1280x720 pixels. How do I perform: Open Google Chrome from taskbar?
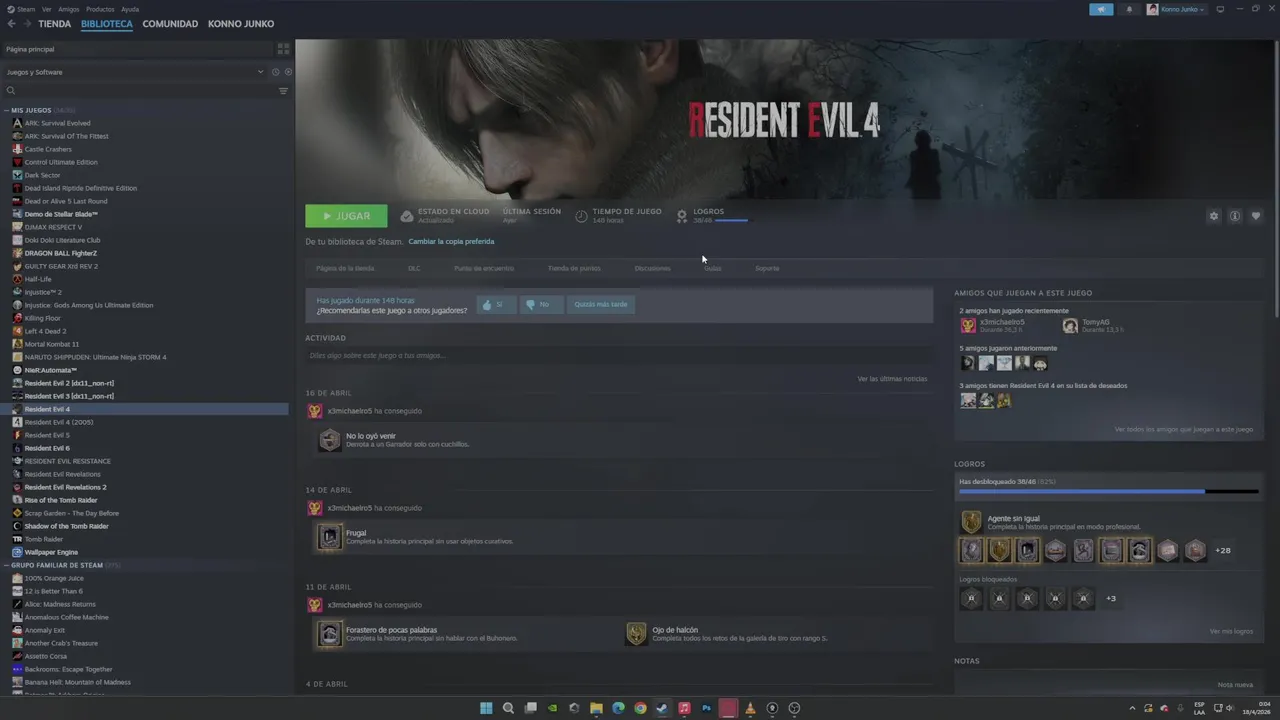640,708
